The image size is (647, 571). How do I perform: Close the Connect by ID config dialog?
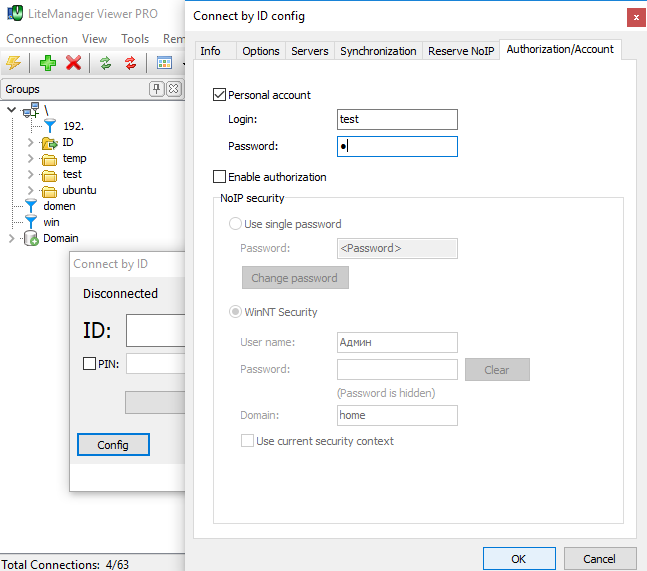tap(636, 18)
